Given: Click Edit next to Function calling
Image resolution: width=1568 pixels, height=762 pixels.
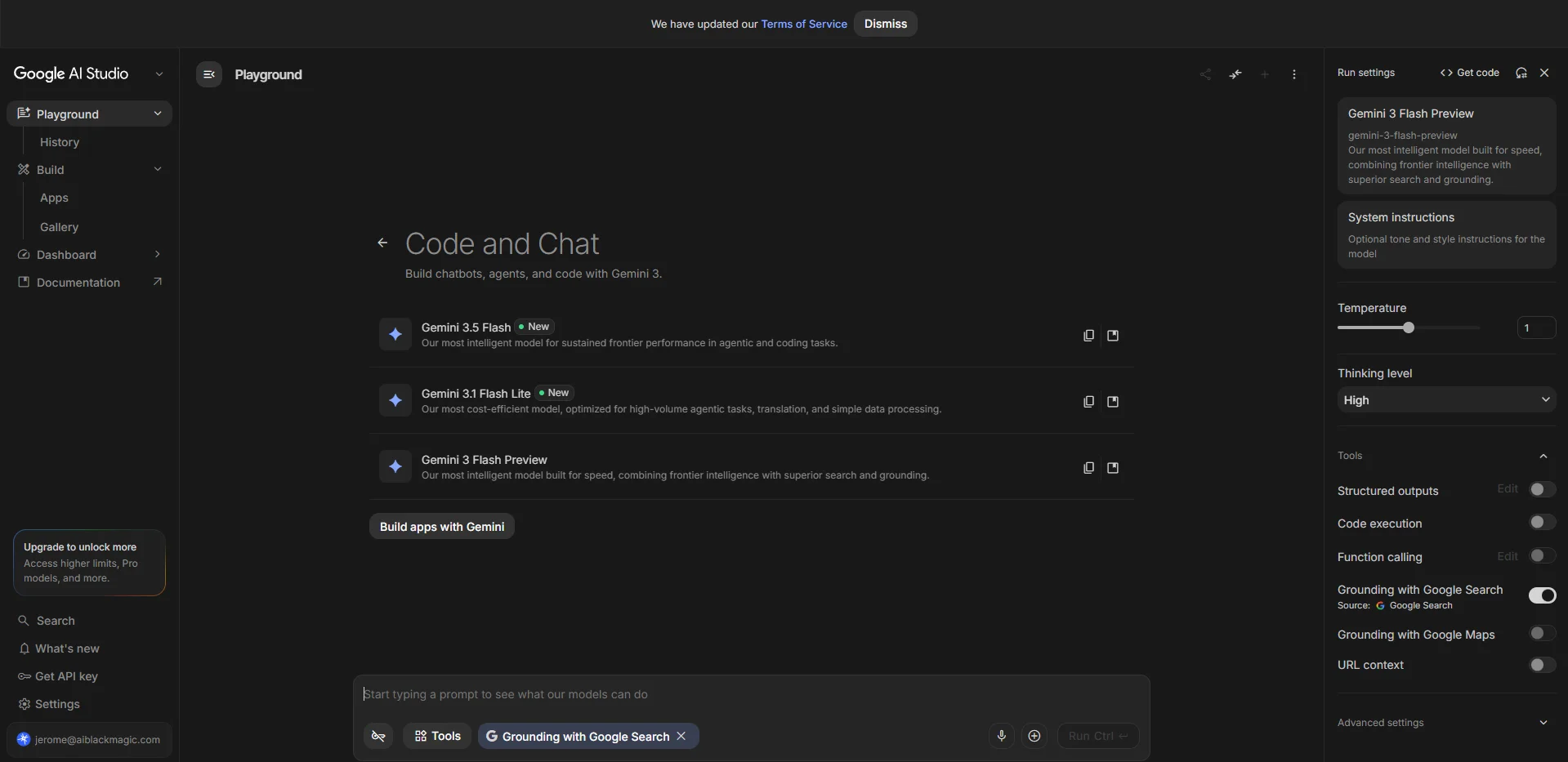Looking at the screenshot, I should [1508, 556].
